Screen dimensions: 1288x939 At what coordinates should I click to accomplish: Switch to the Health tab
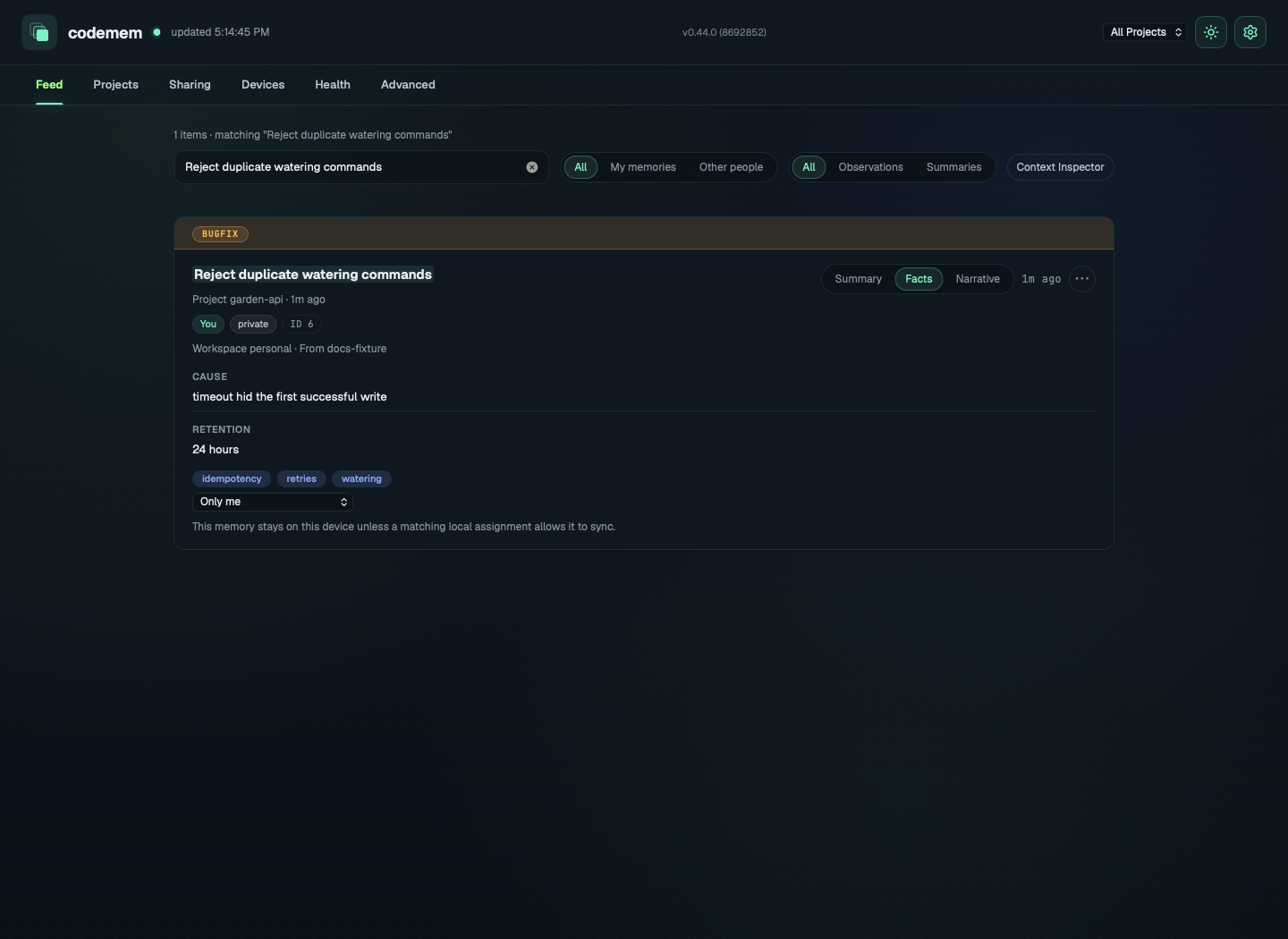tap(333, 85)
